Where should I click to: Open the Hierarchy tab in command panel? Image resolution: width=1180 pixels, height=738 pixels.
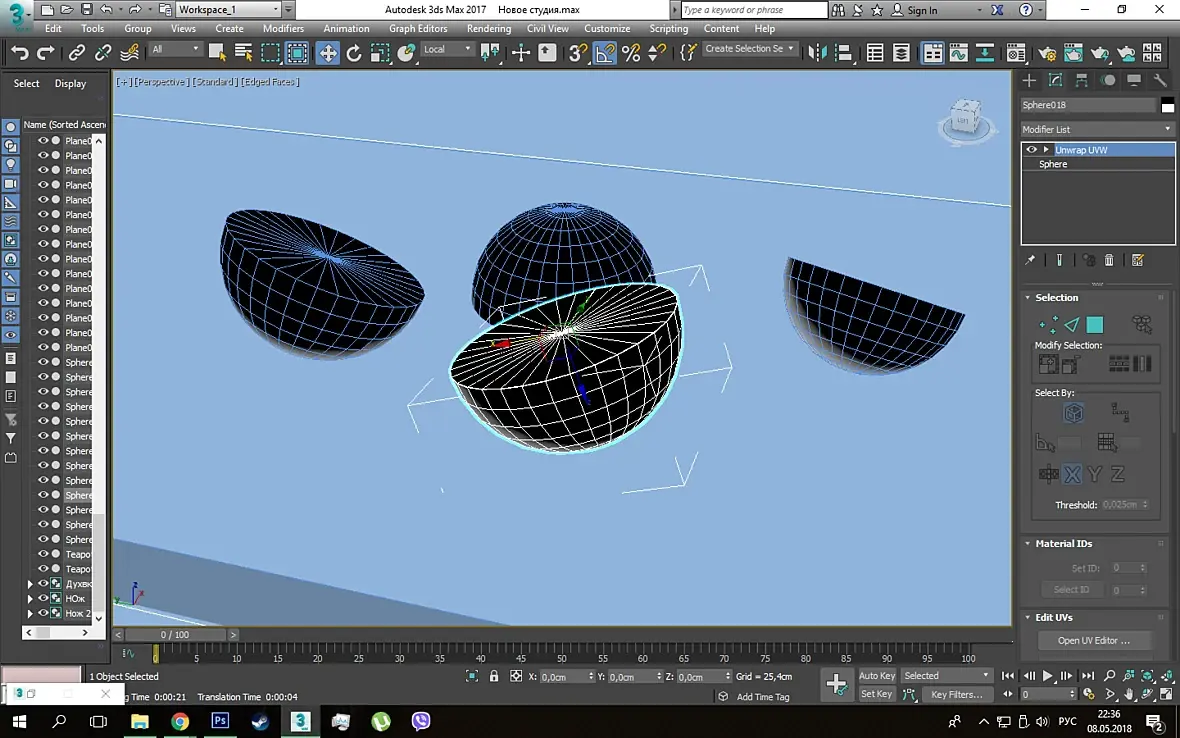[1081, 80]
